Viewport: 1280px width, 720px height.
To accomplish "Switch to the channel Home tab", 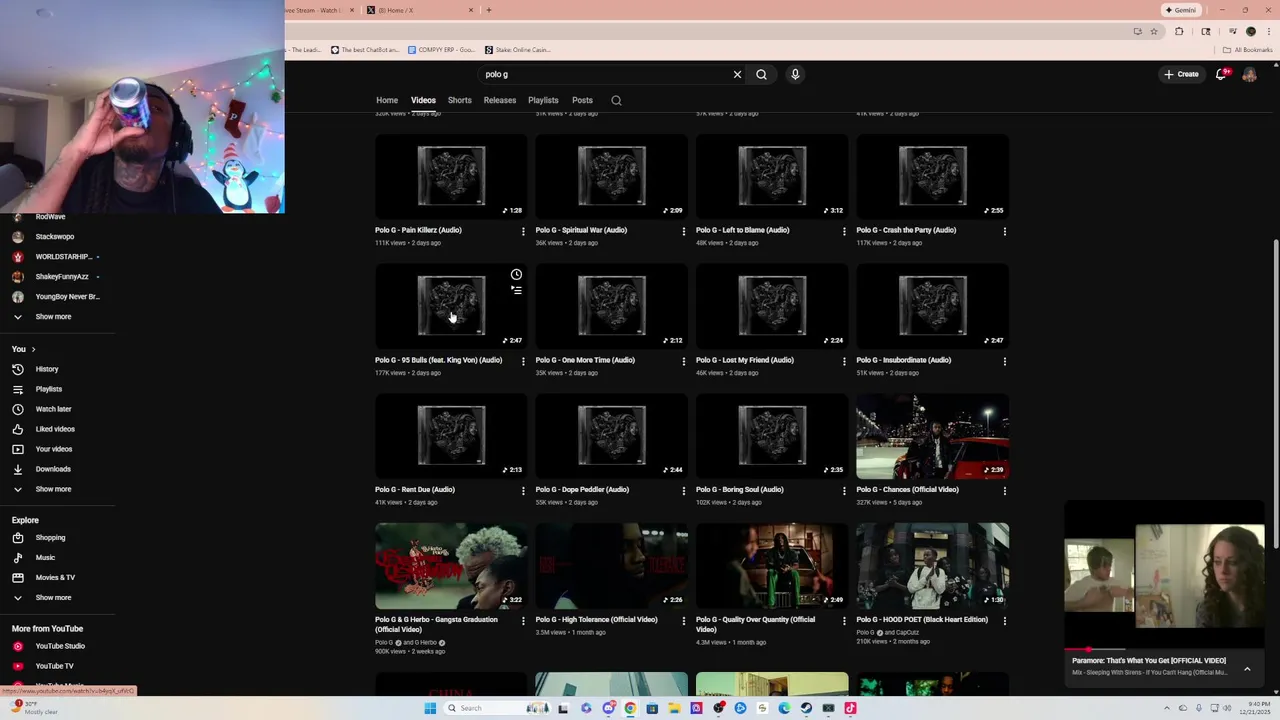I will click(387, 100).
